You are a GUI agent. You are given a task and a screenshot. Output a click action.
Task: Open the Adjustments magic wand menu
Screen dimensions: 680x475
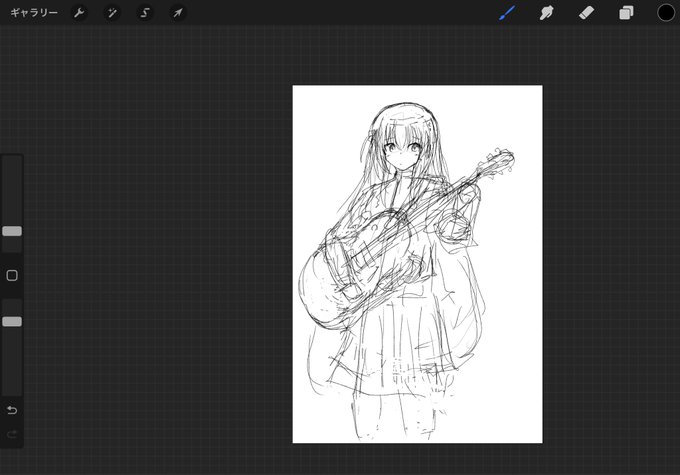pos(112,13)
